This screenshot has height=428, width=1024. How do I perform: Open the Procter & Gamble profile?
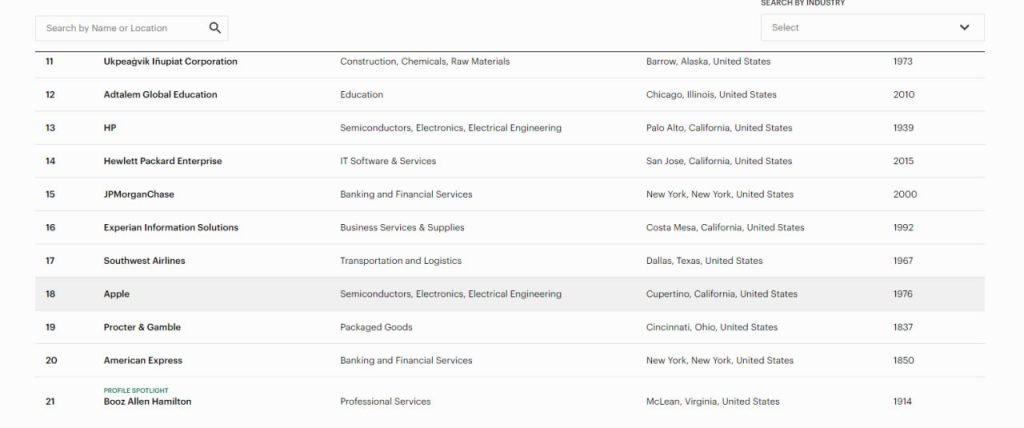(142, 327)
